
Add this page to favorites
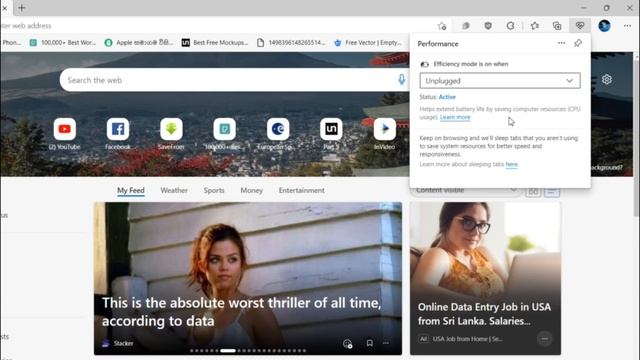[442, 26]
